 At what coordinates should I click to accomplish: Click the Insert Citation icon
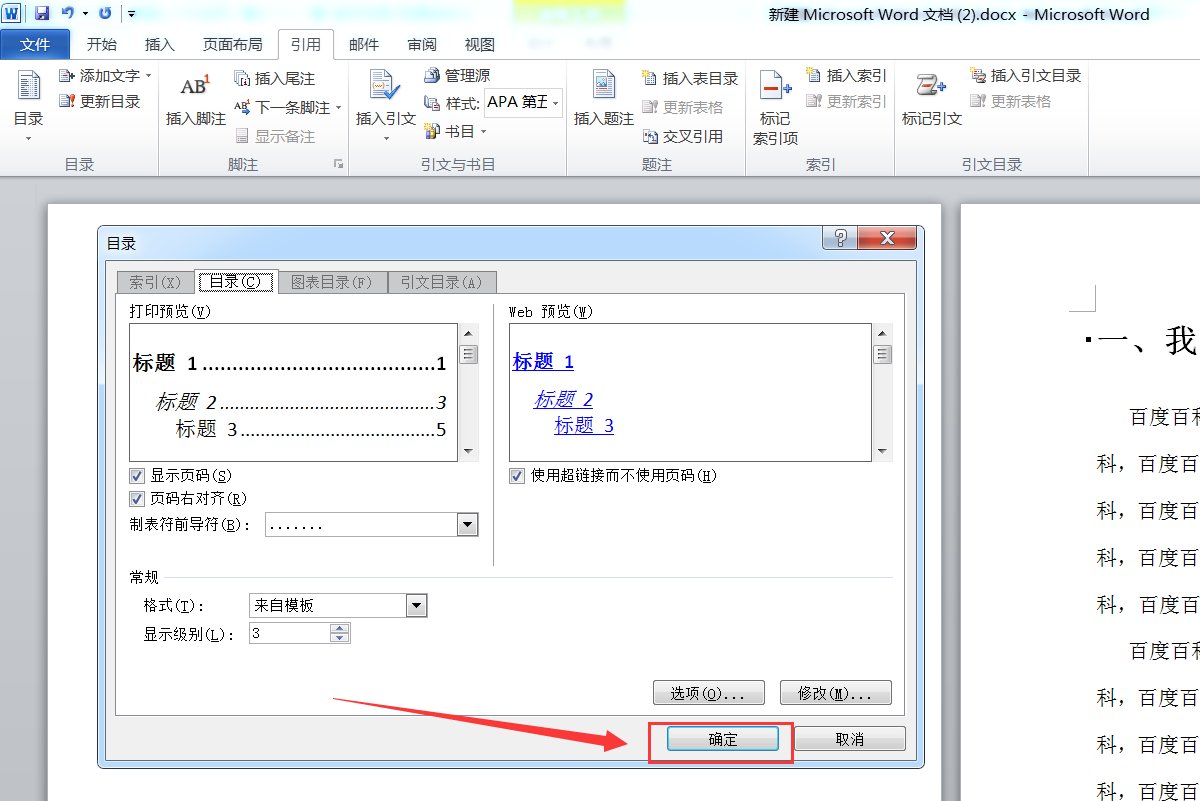[385, 86]
